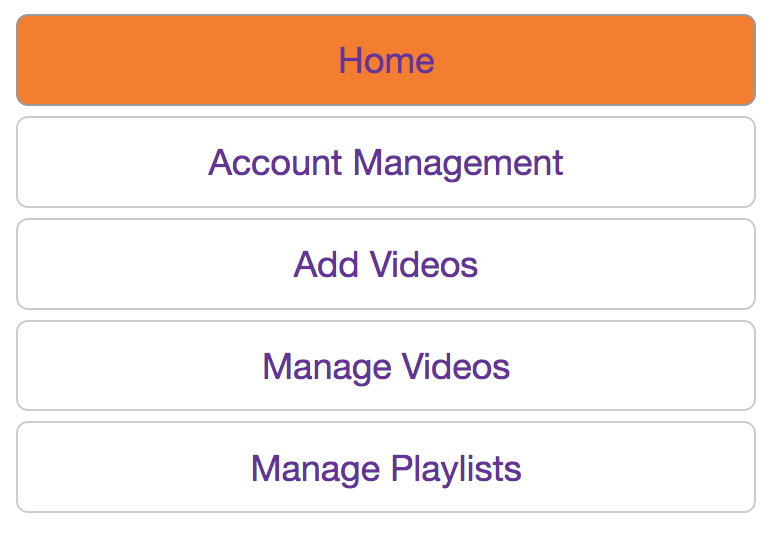Click the Account Management button
Screen dimensions: 778x534
386,163
